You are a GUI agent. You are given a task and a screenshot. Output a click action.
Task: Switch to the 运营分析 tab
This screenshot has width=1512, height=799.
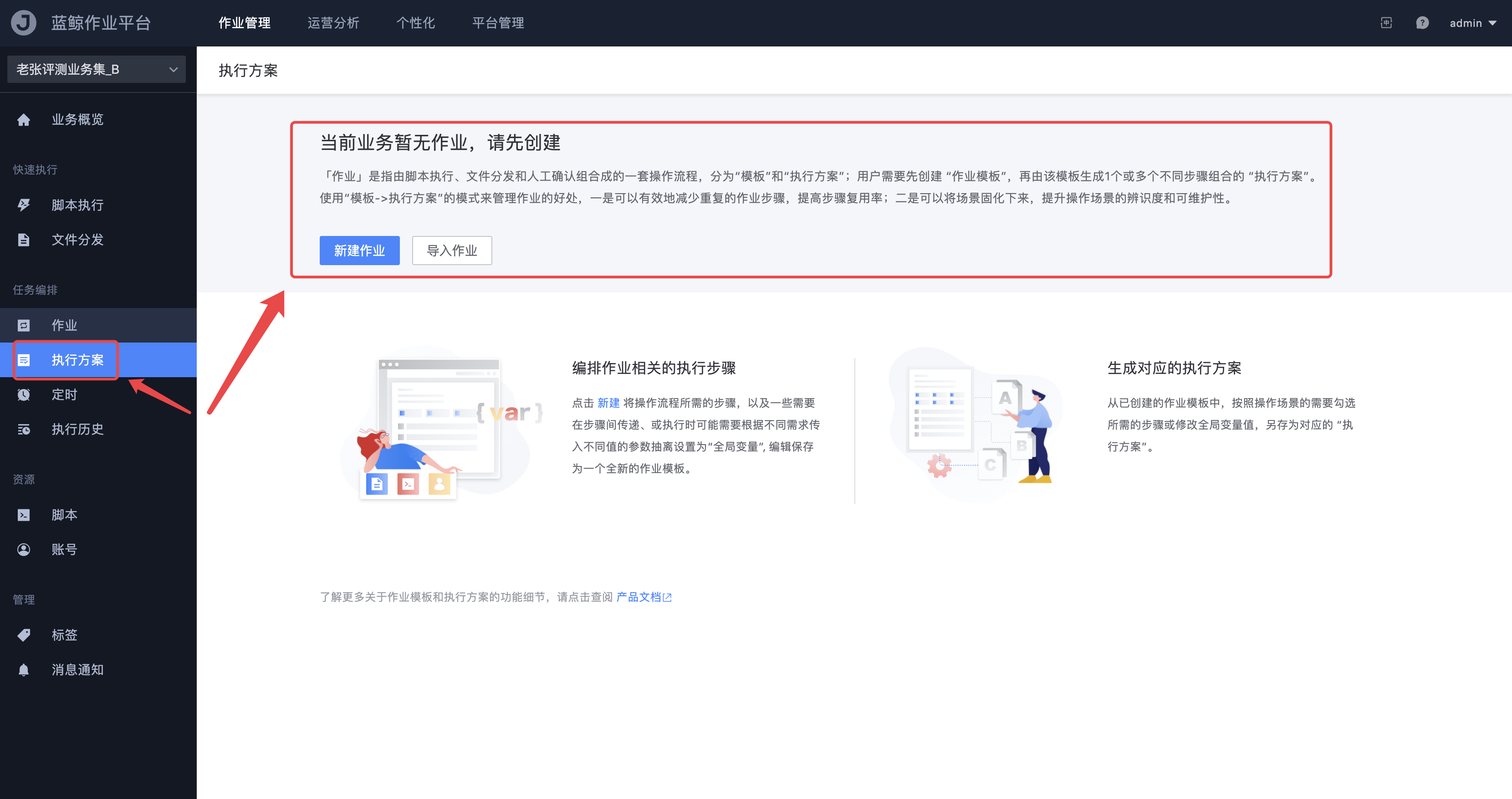(333, 23)
